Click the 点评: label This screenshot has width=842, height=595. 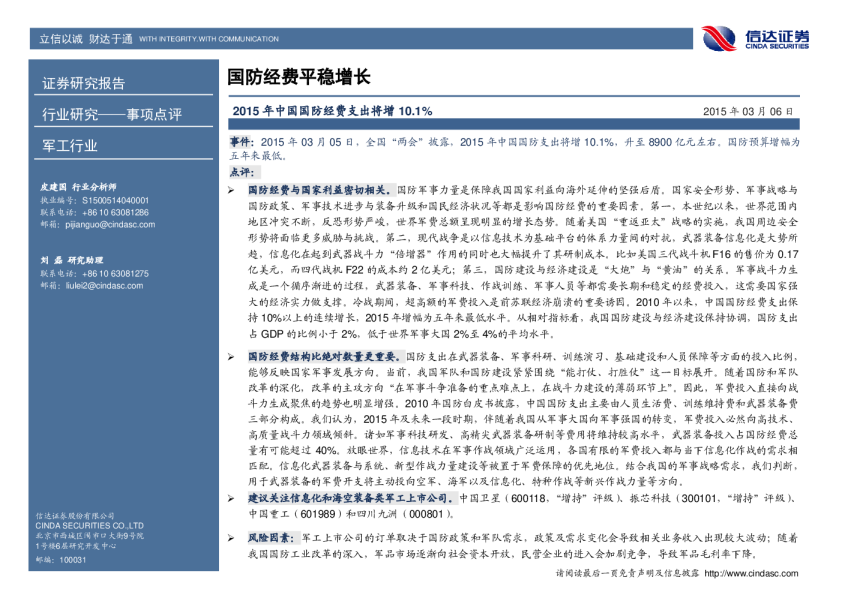244,172
